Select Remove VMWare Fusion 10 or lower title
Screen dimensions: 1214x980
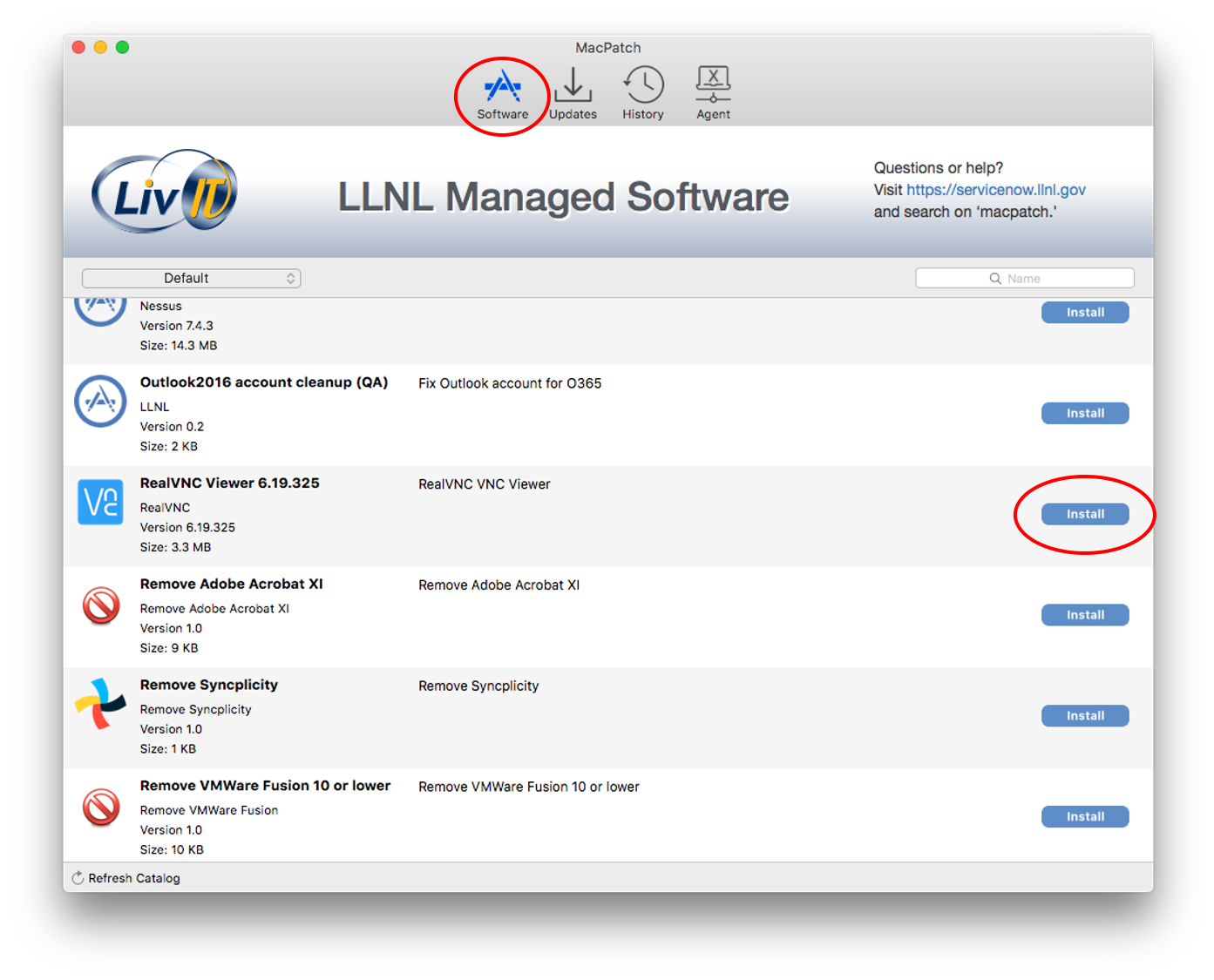coord(266,786)
